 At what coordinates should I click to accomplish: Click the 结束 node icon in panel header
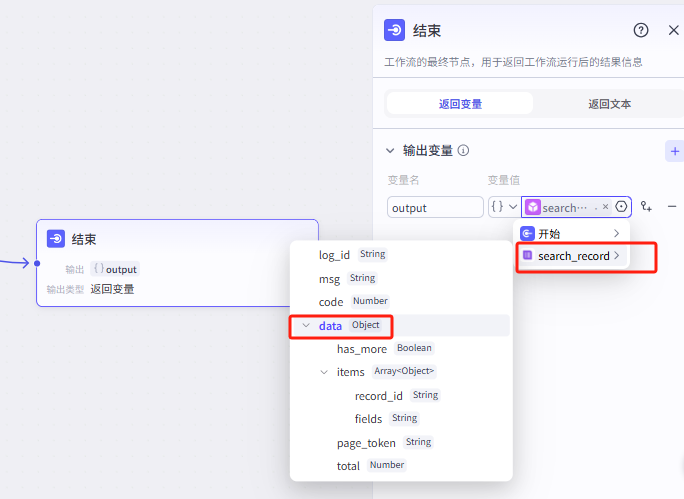click(394, 30)
